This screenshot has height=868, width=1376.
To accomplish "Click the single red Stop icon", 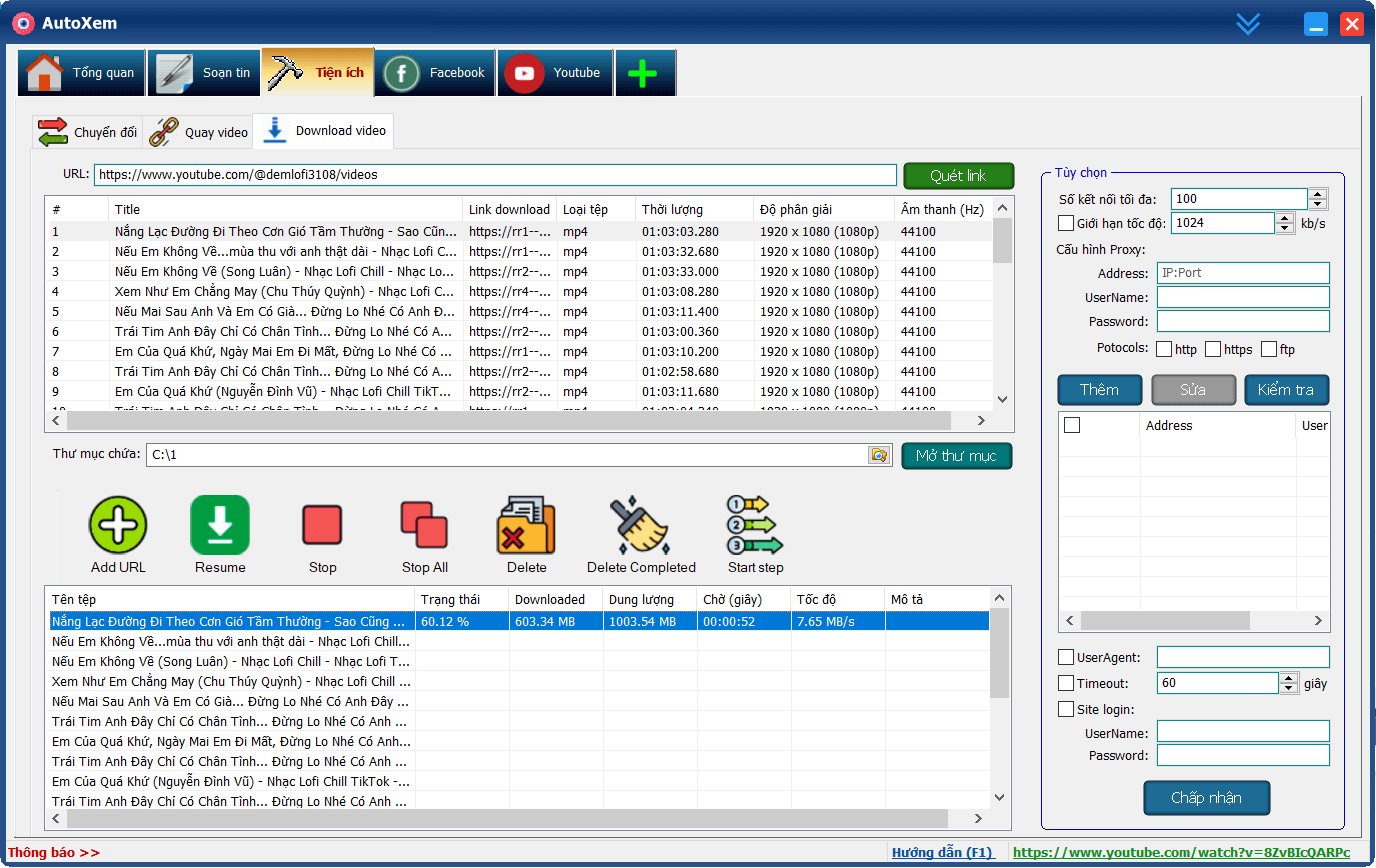I will [x=322, y=525].
